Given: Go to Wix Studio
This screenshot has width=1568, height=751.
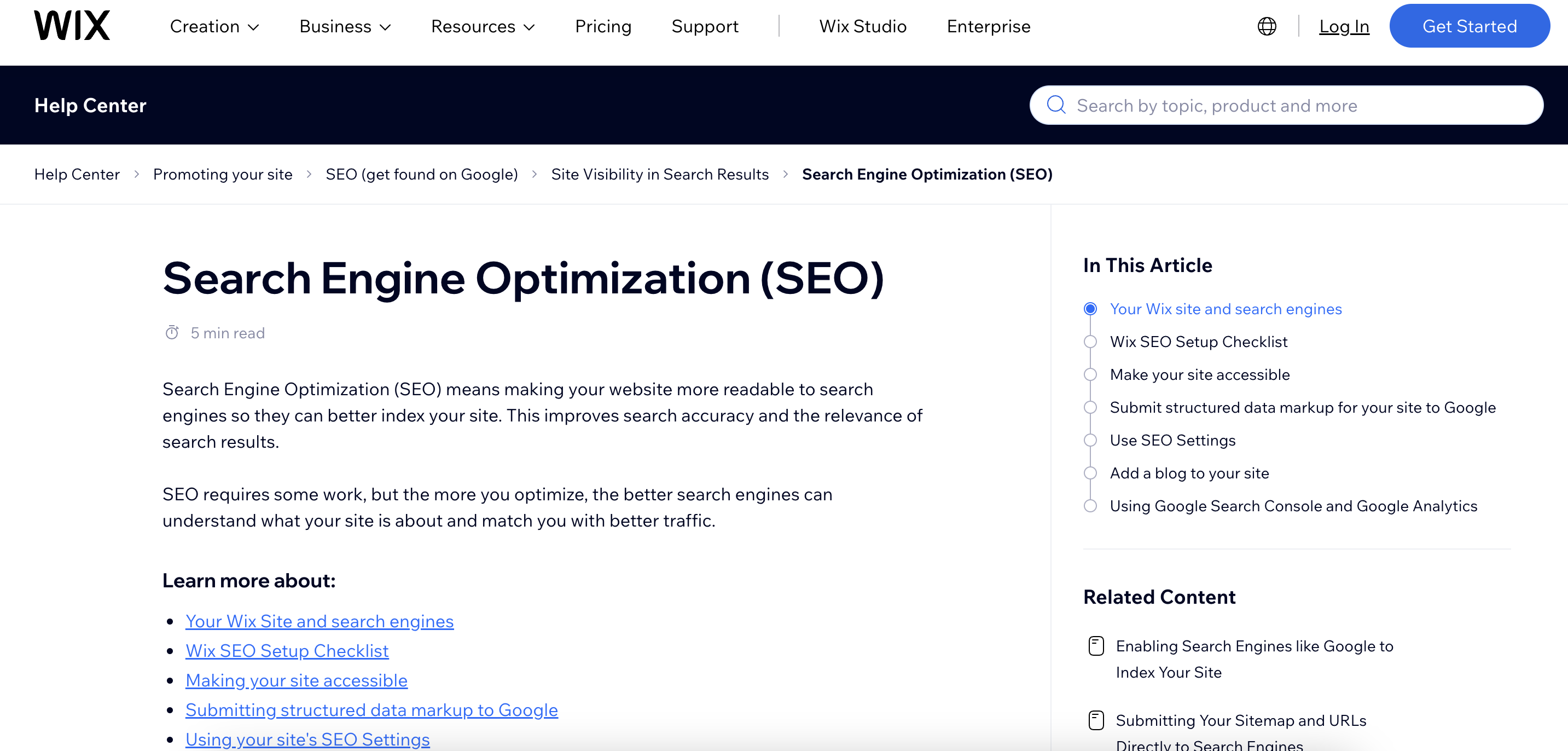Looking at the screenshot, I should point(863,26).
